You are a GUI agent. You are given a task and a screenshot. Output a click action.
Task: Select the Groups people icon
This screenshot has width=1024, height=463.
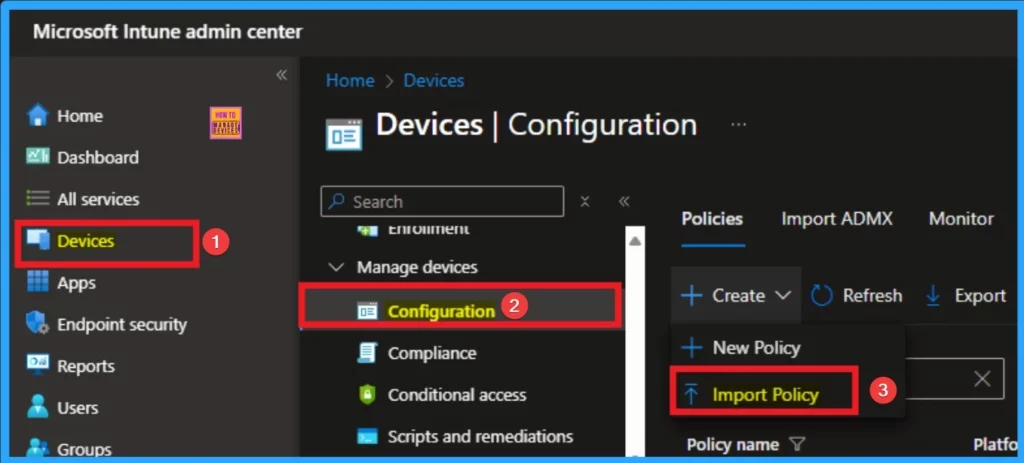[x=38, y=448]
